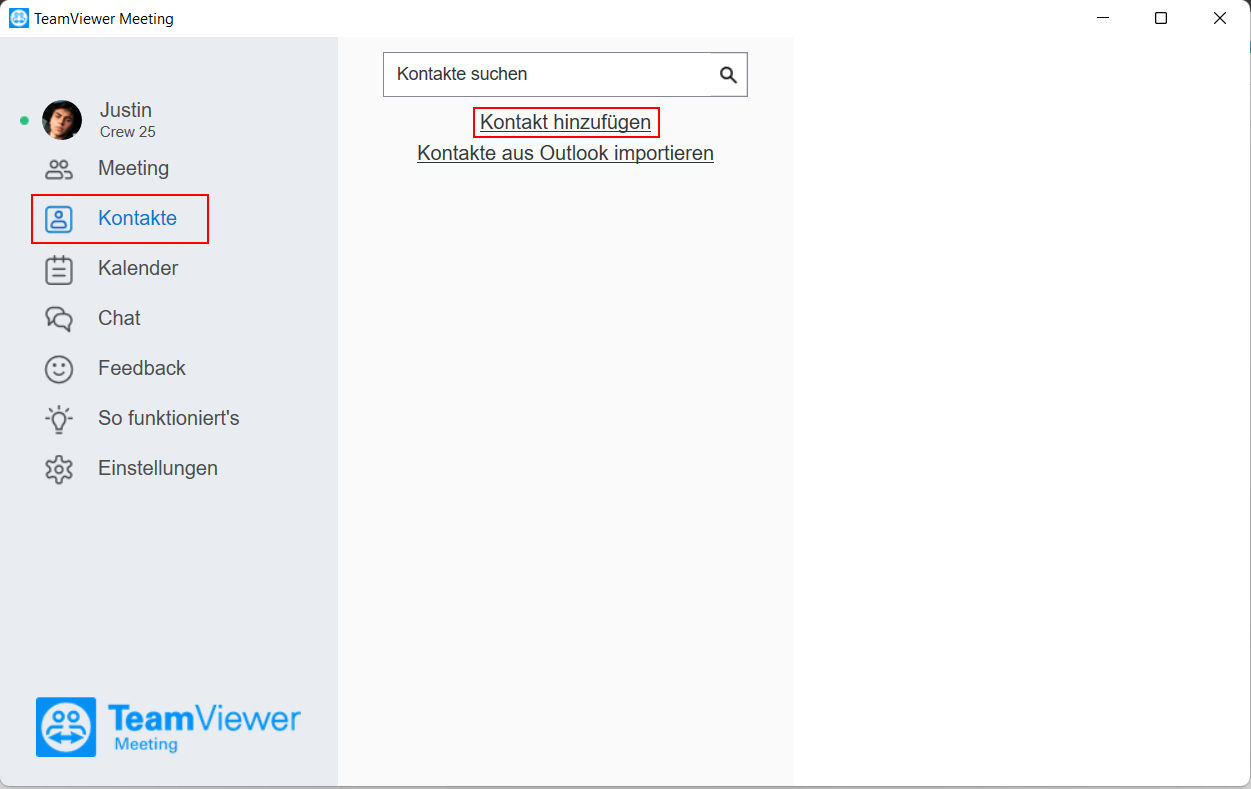1251x789 pixels.
Task: Click the TeamViewer icon in title bar
Action: [x=19, y=18]
